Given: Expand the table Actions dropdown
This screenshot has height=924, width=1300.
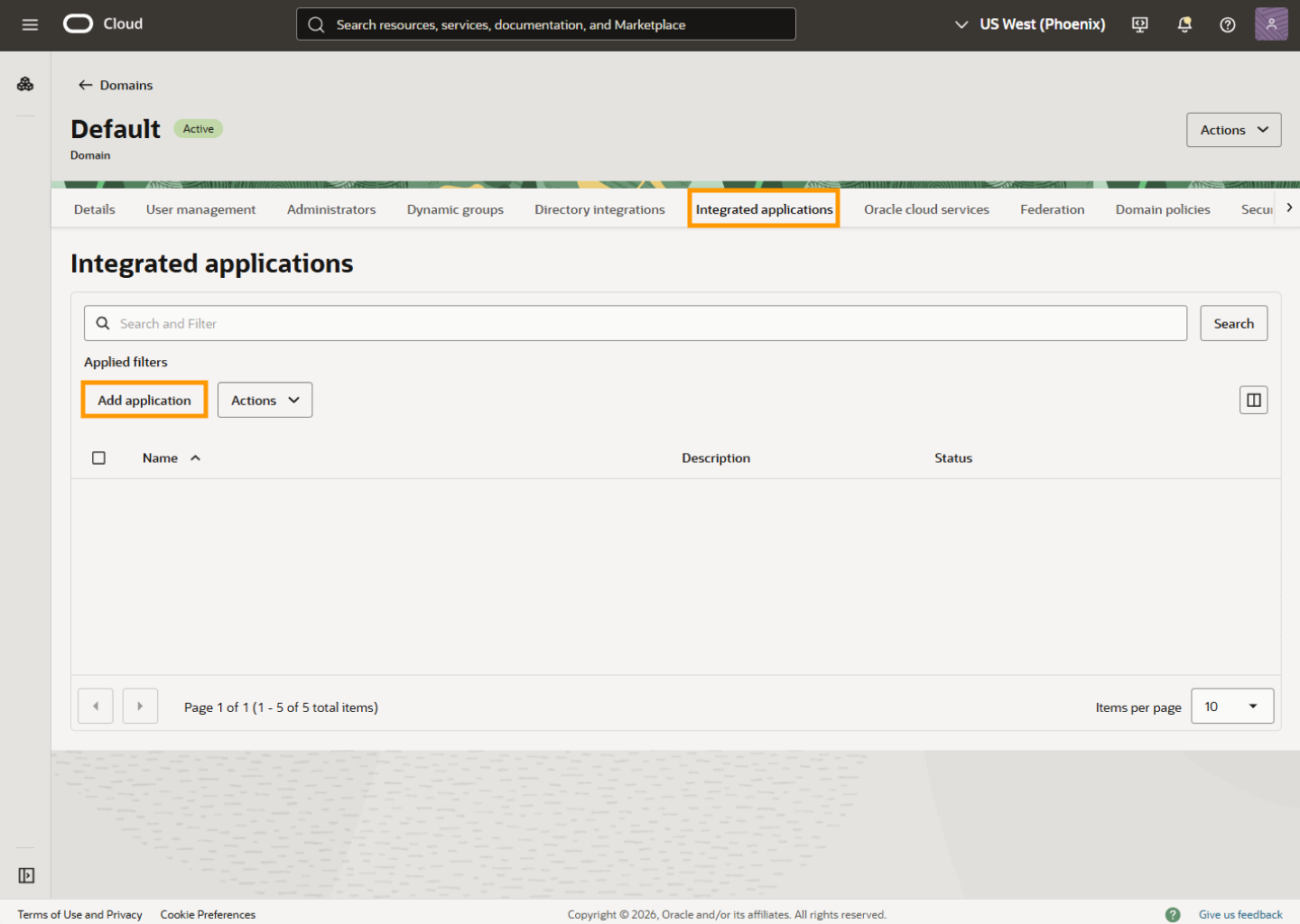Looking at the screenshot, I should click(265, 400).
